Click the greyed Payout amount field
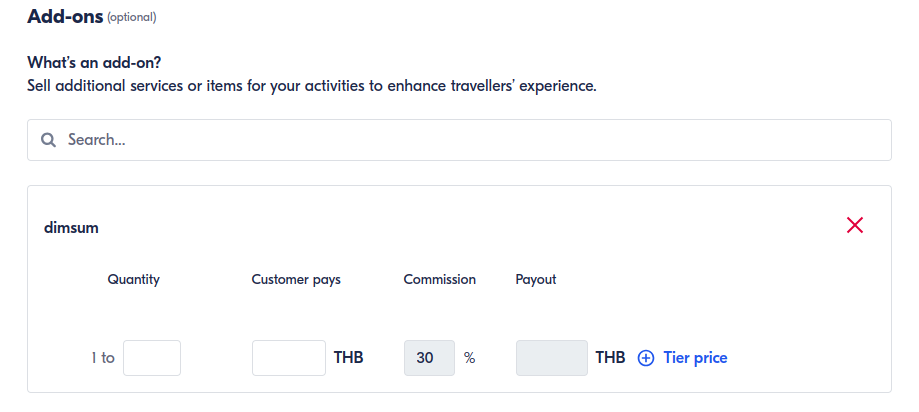 pyautogui.click(x=552, y=358)
